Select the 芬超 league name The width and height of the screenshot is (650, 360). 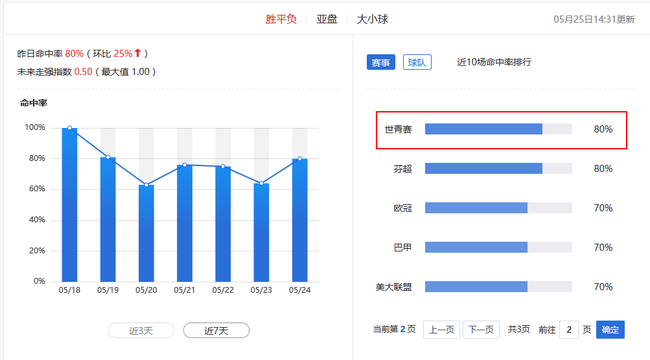point(403,169)
